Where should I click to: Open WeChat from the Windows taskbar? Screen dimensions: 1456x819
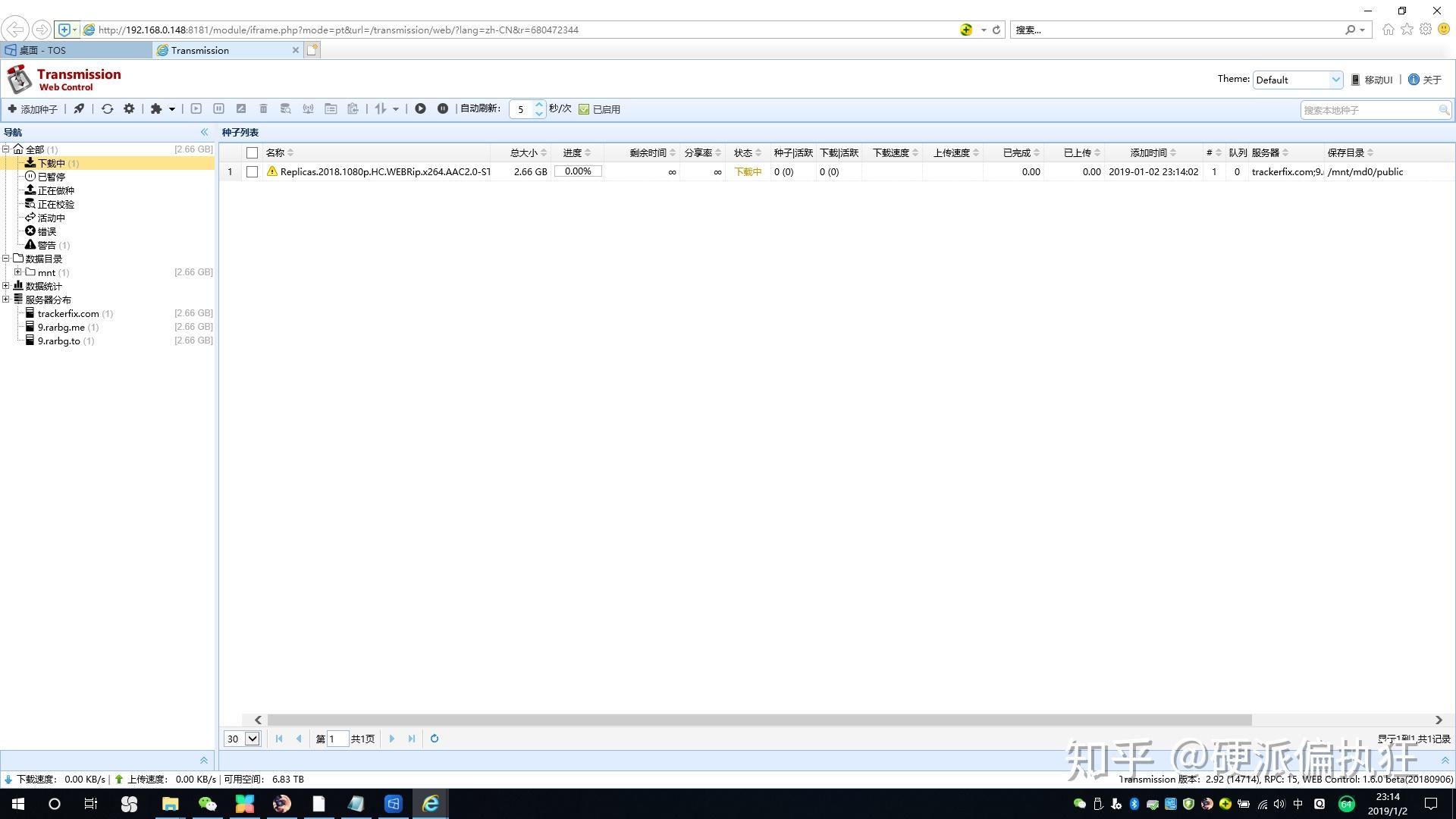[207, 804]
